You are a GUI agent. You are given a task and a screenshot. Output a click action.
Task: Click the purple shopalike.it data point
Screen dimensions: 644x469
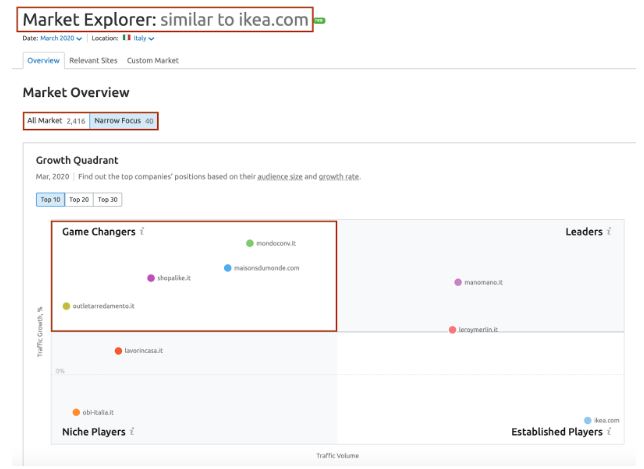tap(151, 278)
